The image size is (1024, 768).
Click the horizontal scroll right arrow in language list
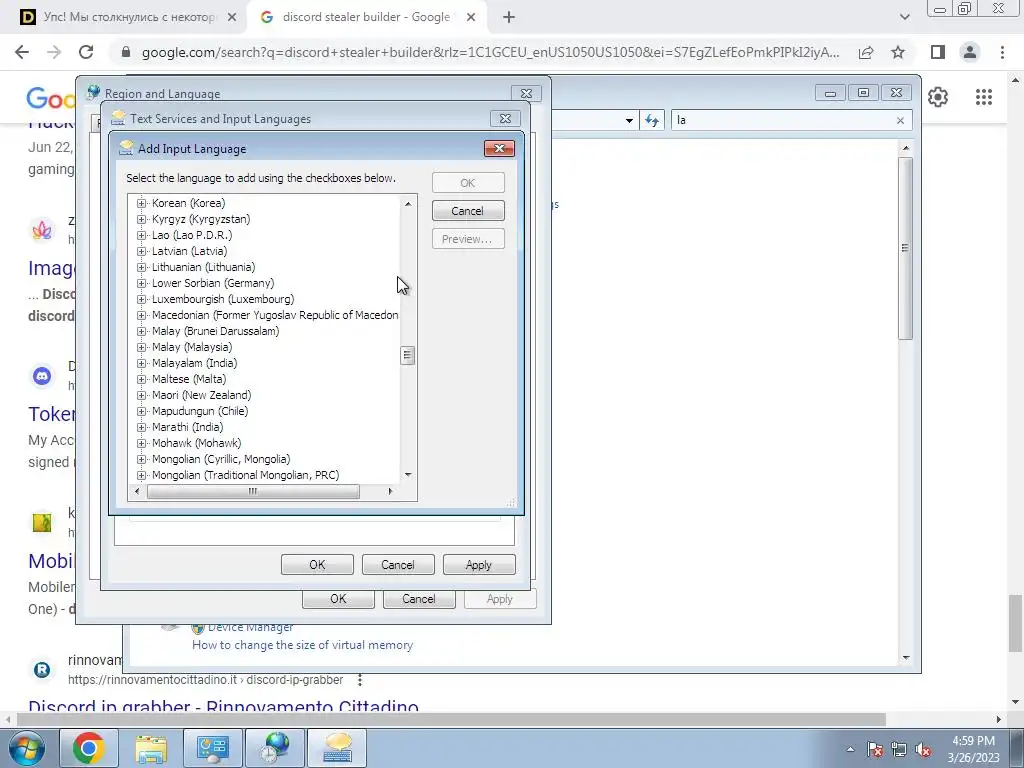coord(391,492)
